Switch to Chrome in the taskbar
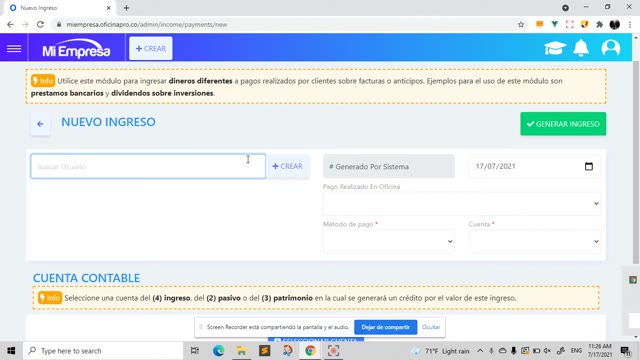Viewport: 640px width, 360px height. [x=310, y=351]
